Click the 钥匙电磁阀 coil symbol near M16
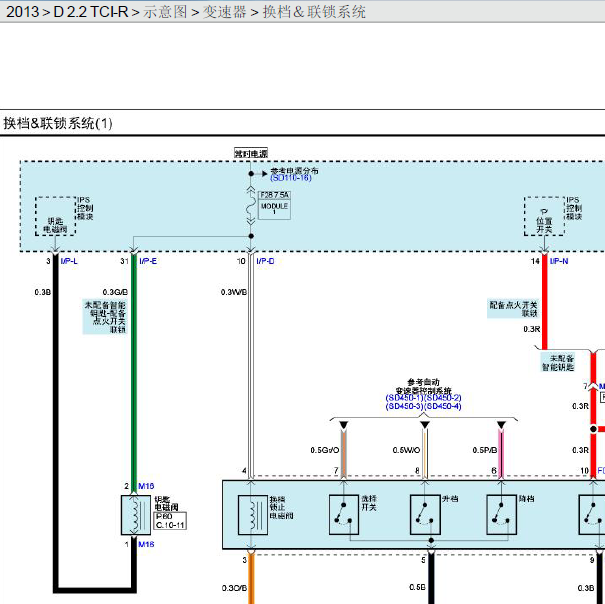Viewport: 605px width, 604px height. [136, 515]
